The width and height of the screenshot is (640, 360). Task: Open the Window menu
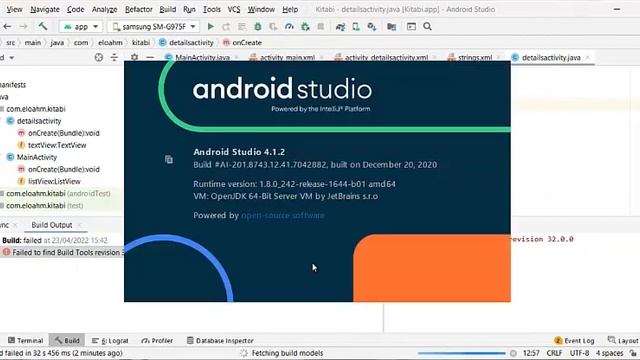(x=261, y=9)
